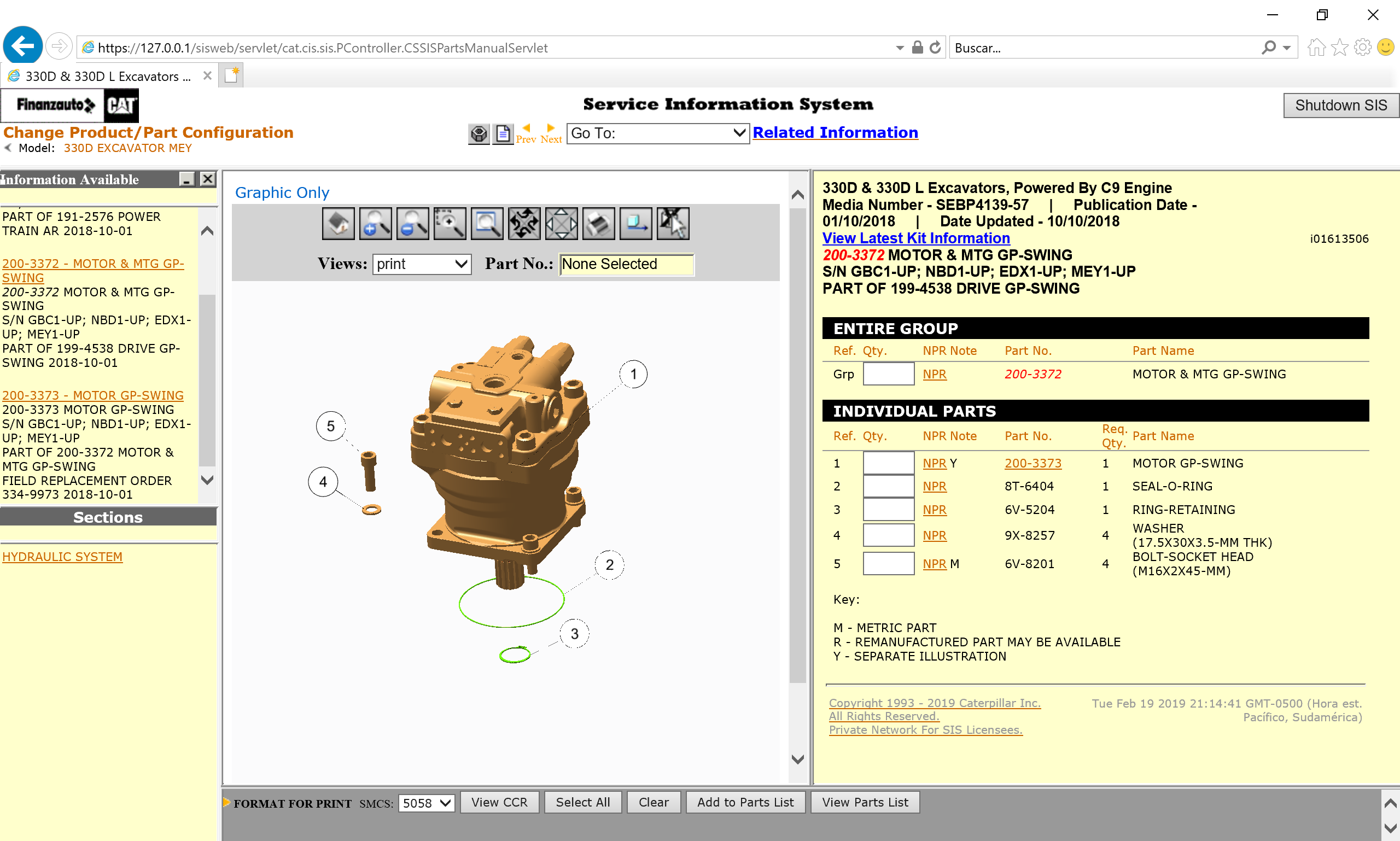Close the Information Available panel
Viewport: 1400px width, 841px height.
click(208, 180)
